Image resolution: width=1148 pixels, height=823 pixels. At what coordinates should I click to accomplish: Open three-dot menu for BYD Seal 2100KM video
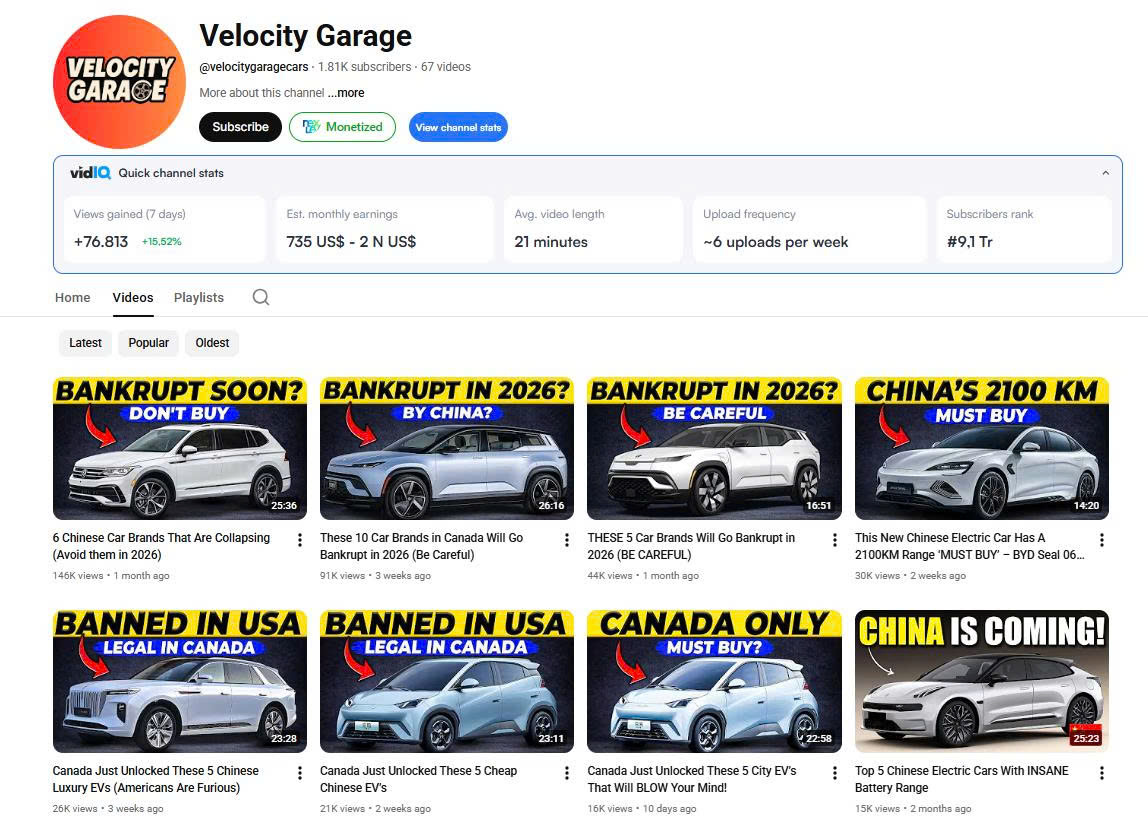(1102, 540)
